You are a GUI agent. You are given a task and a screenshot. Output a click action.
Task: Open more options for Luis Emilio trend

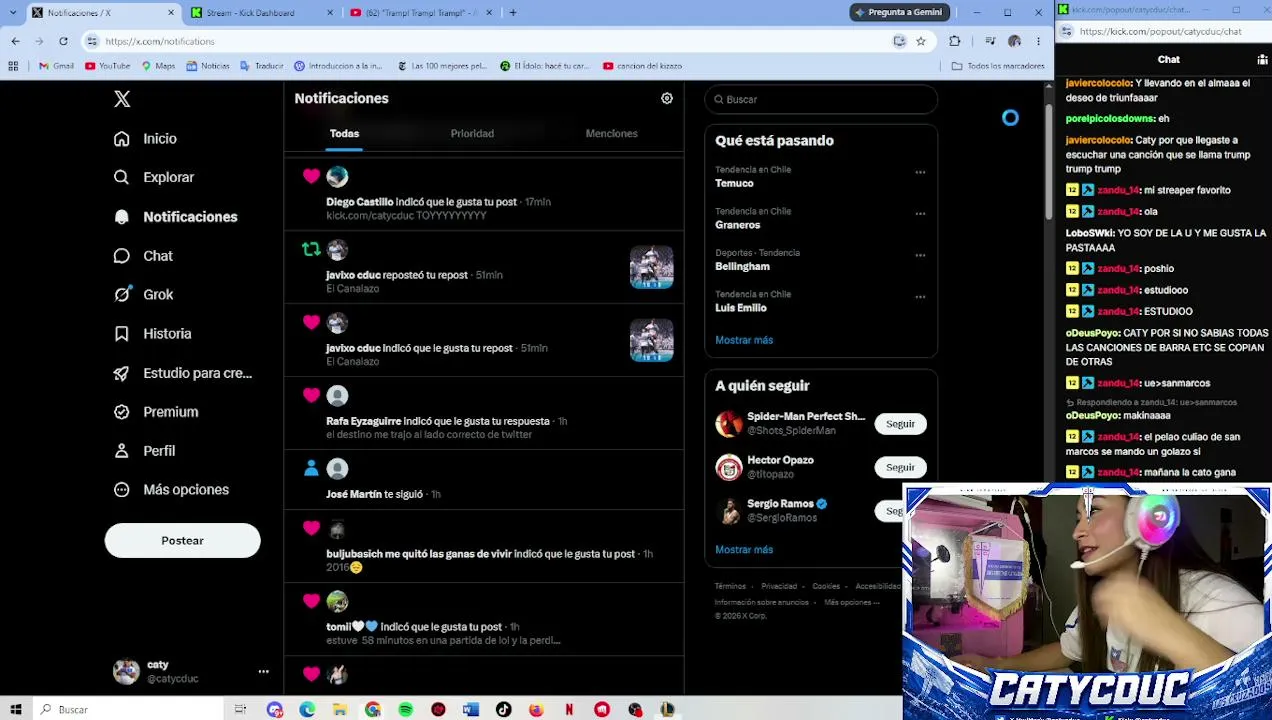tap(920, 297)
